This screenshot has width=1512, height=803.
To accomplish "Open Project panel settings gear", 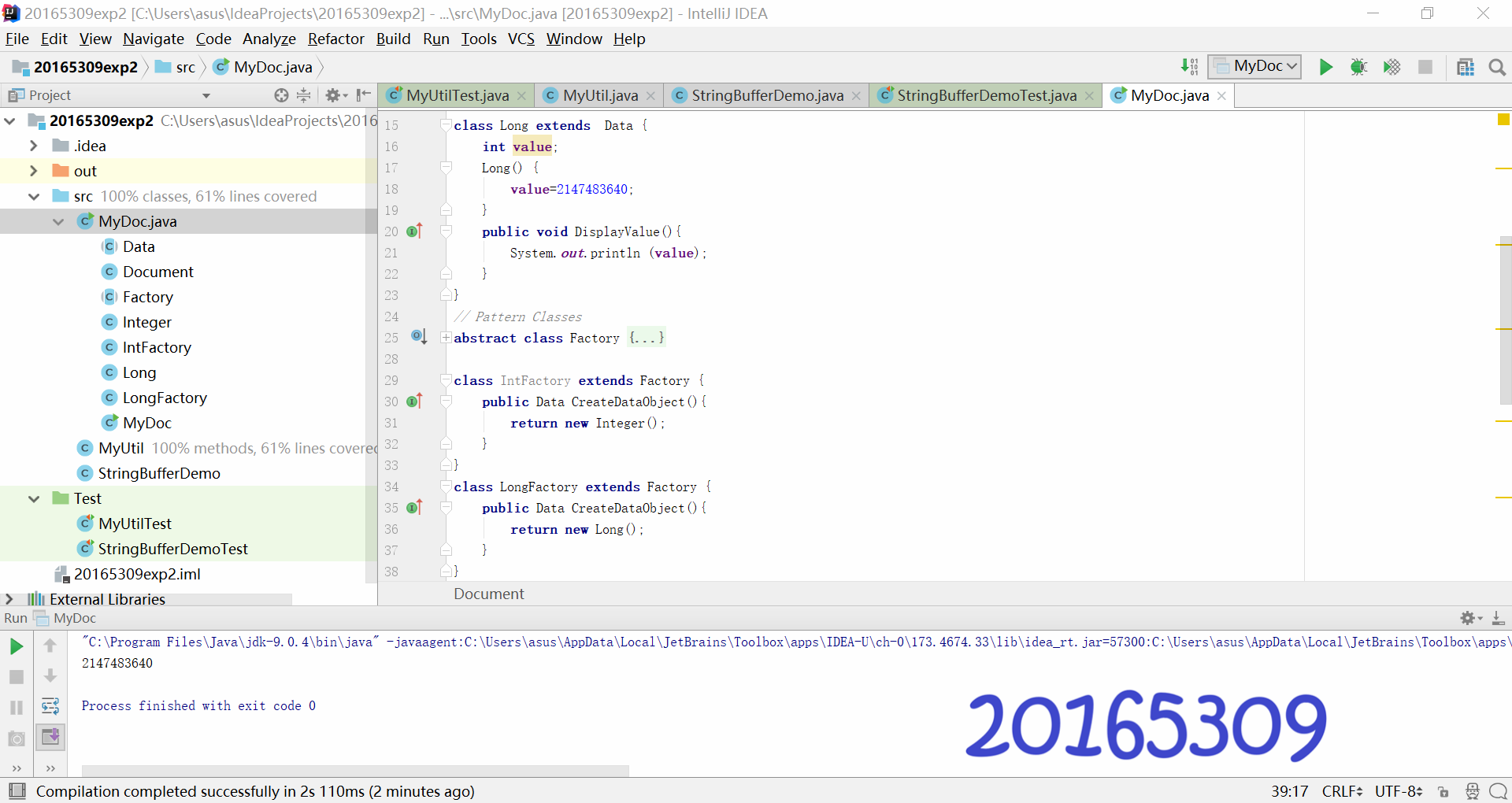I will (x=335, y=95).
